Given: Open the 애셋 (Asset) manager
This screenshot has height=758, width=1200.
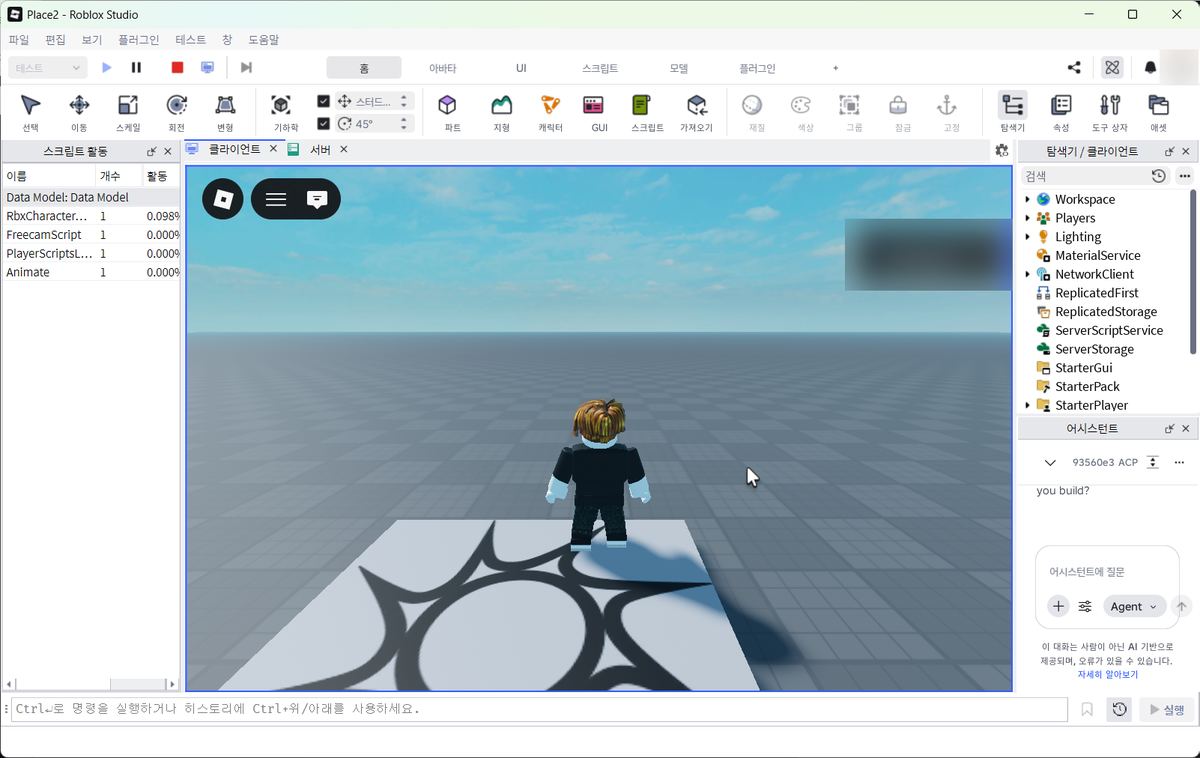Looking at the screenshot, I should coord(1158,112).
